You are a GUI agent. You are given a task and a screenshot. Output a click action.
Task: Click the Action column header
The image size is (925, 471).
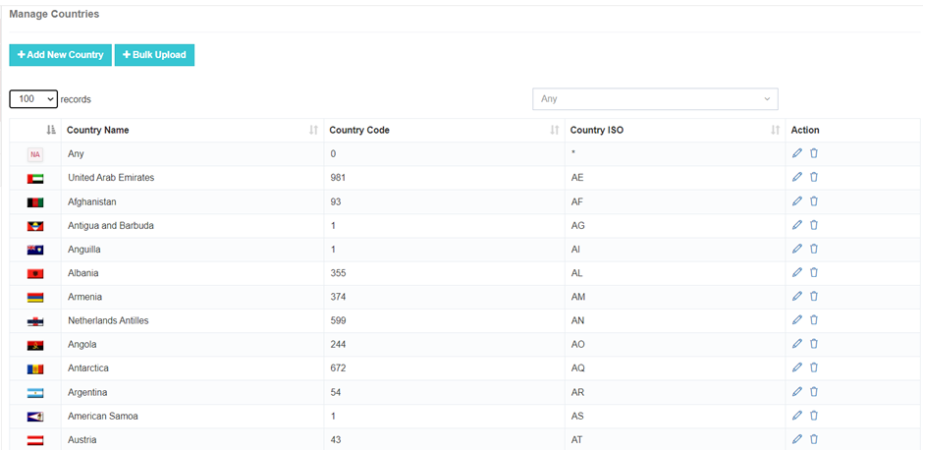(x=805, y=130)
